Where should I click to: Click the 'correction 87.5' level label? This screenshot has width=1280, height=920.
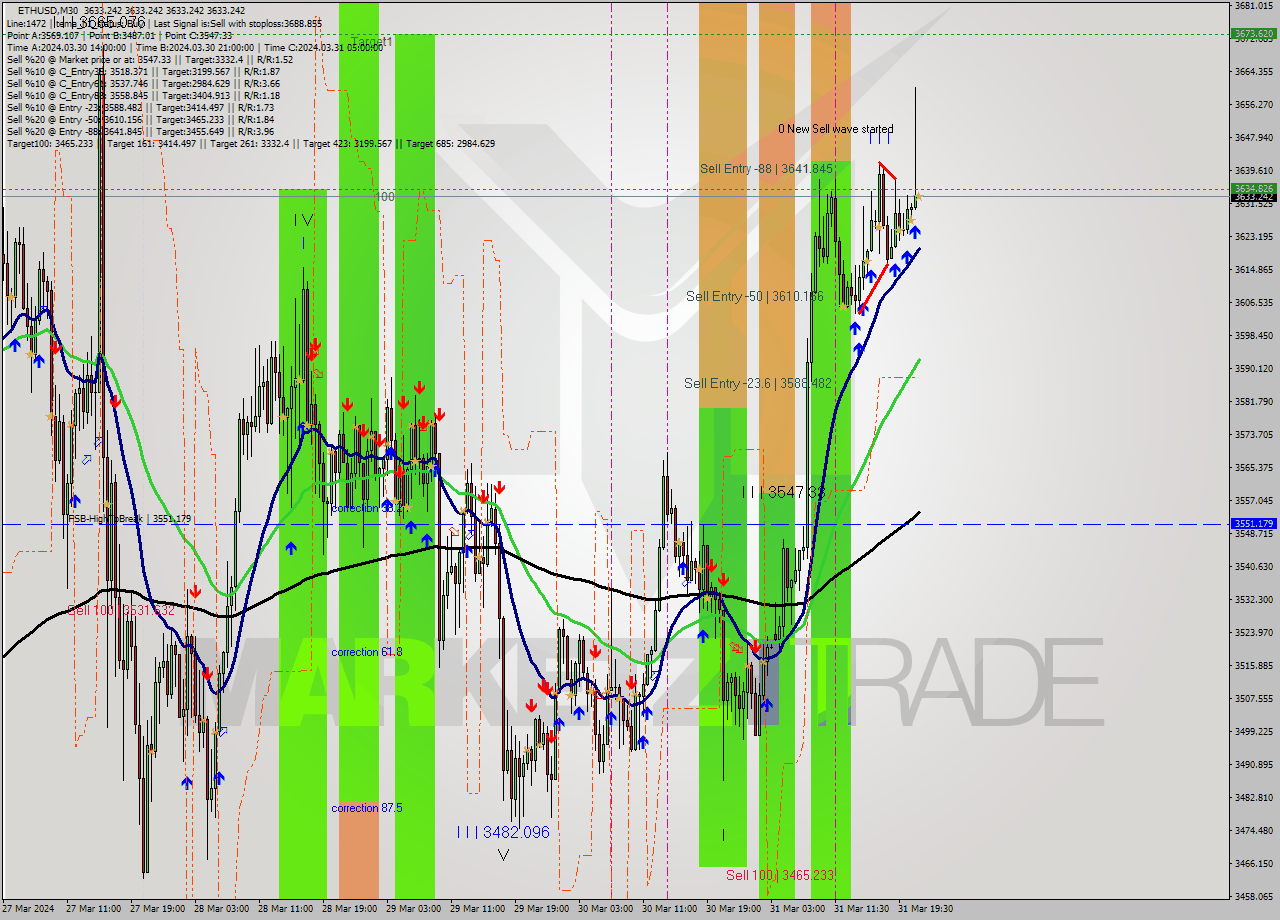(367, 808)
